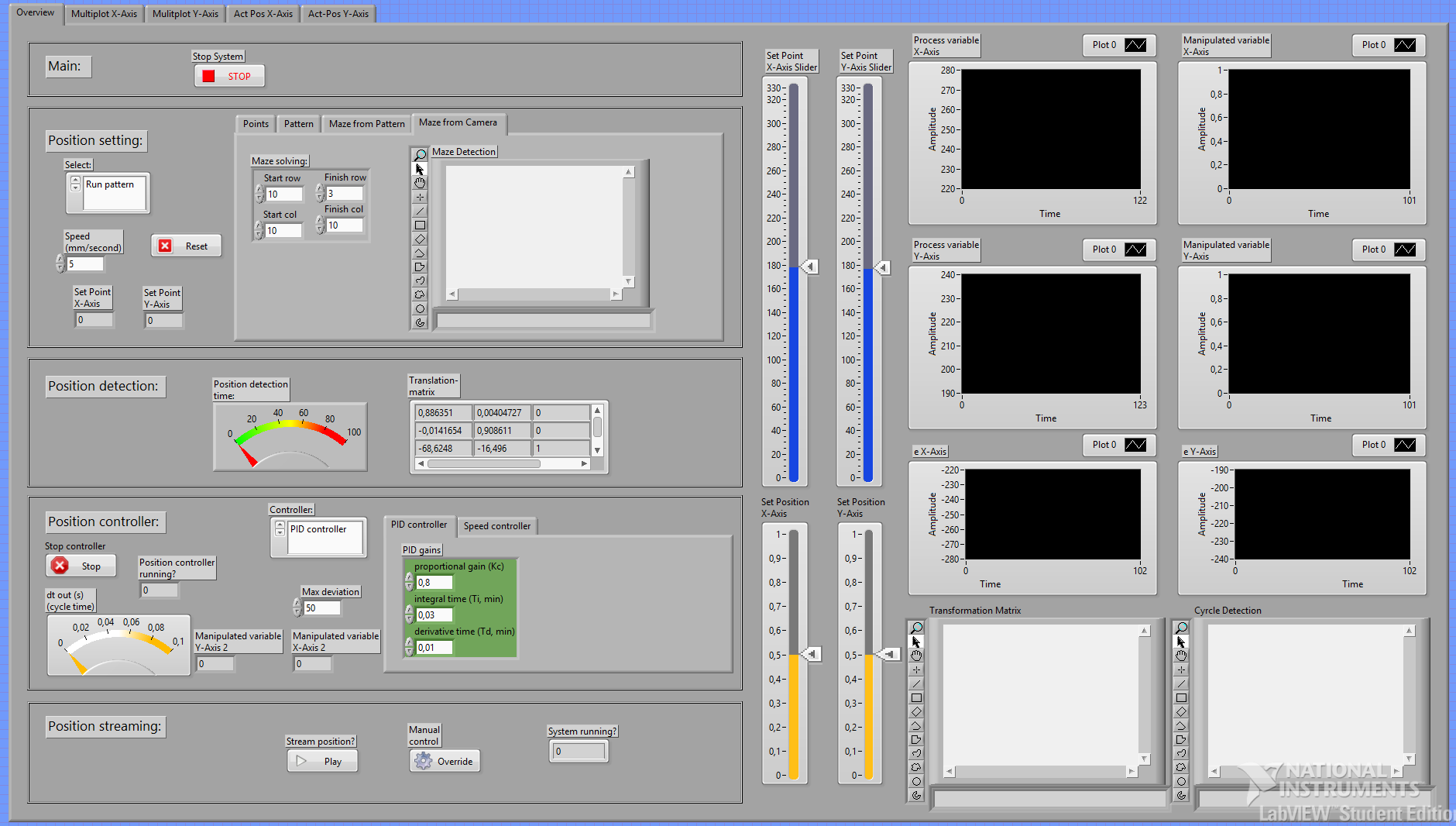Image resolution: width=1456 pixels, height=826 pixels.
Task: Switch to the Pattern tab
Action: pyautogui.click(x=298, y=124)
